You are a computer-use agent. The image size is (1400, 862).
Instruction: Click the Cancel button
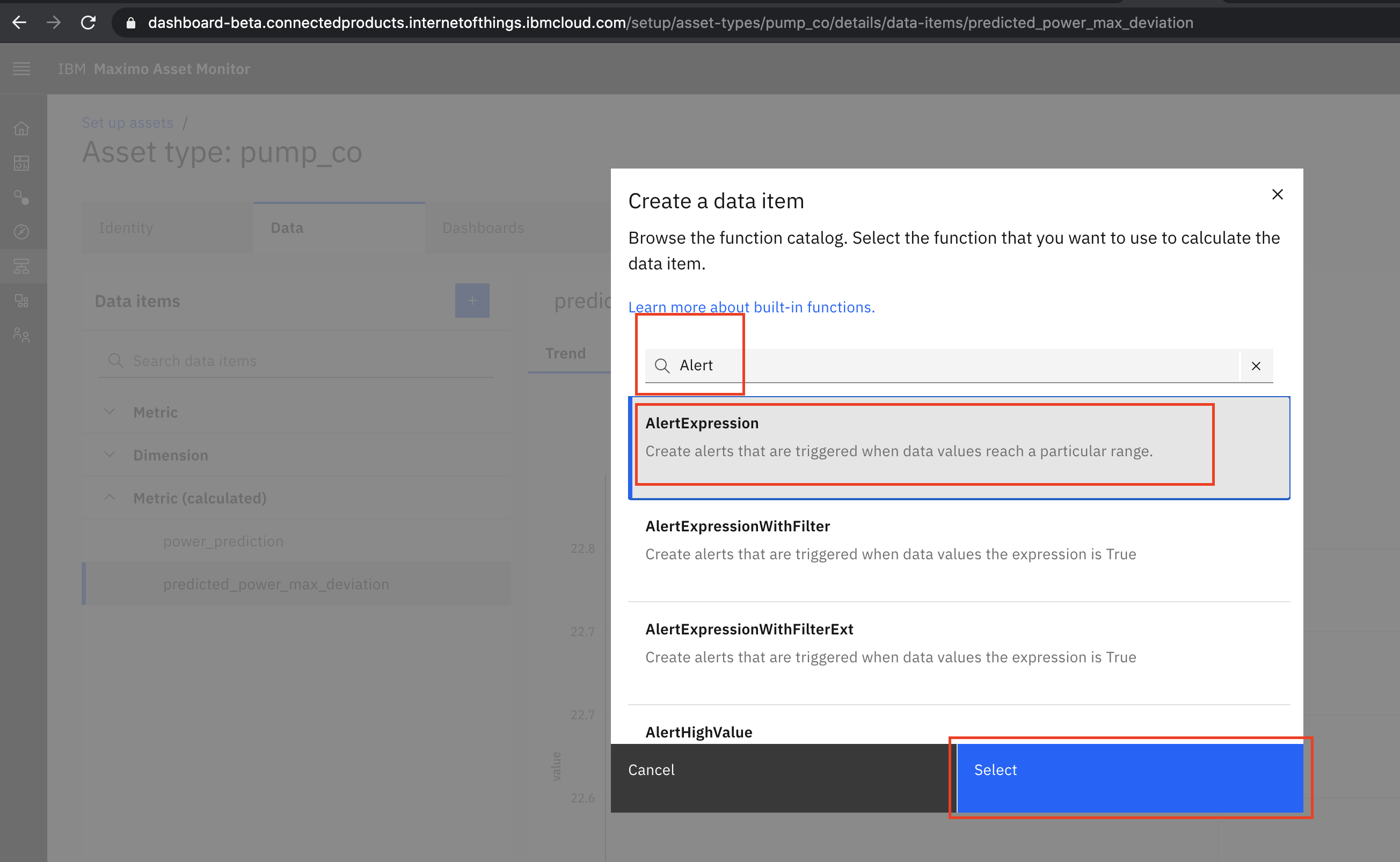tap(784, 778)
